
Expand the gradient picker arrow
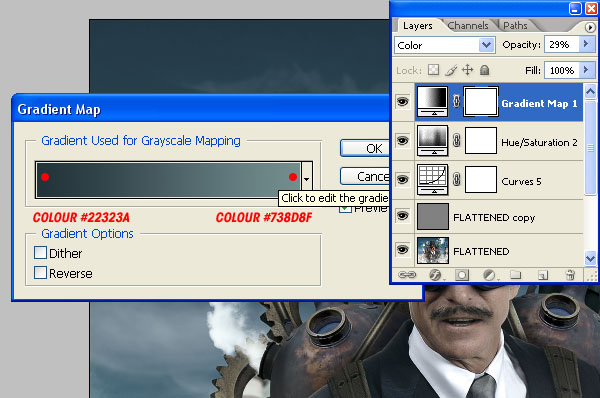[307, 179]
